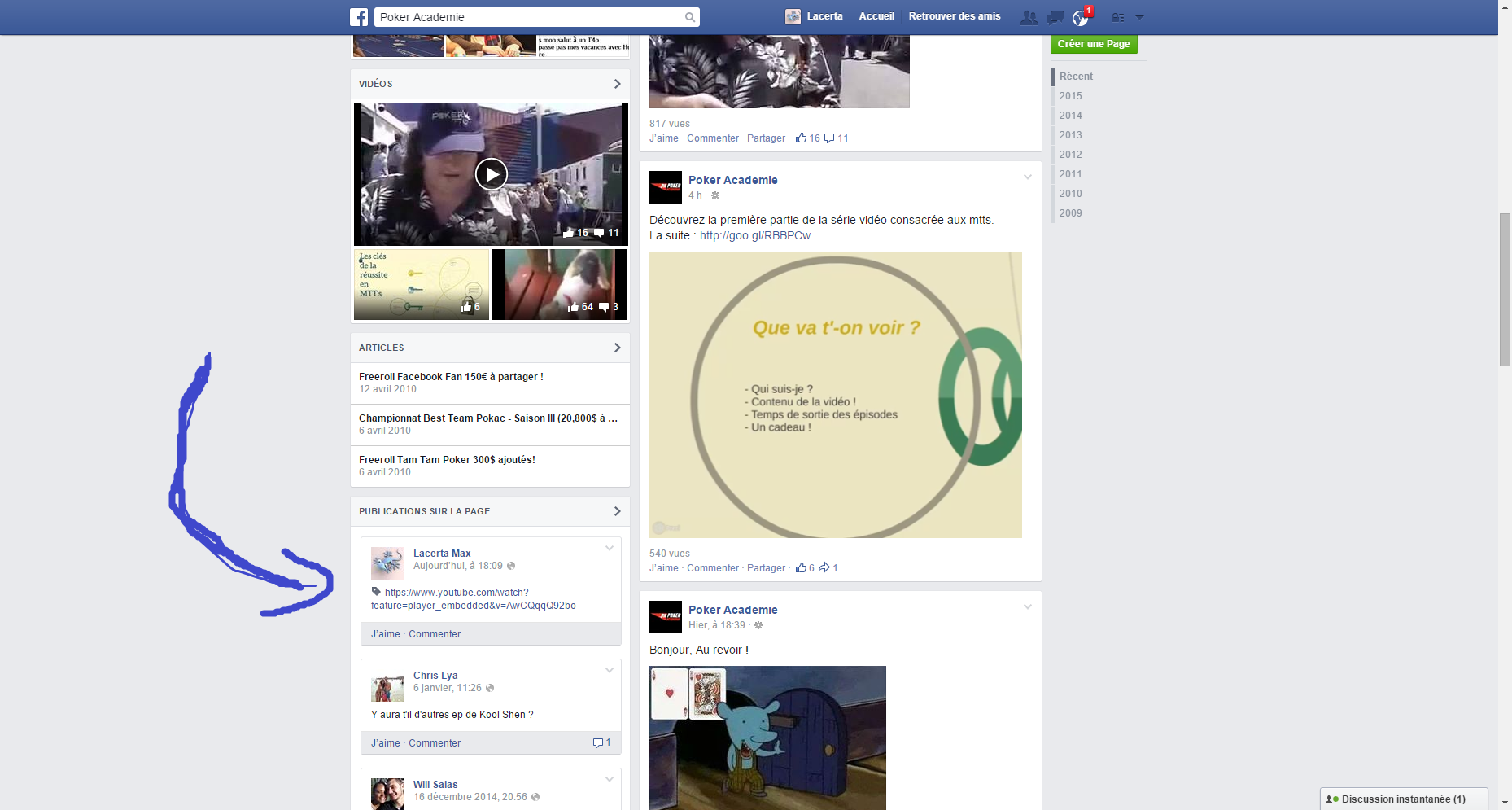Click Partager on the 540 vues post
Image resolution: width=1512 pixels, height=810 pixels.
(766, 568)
